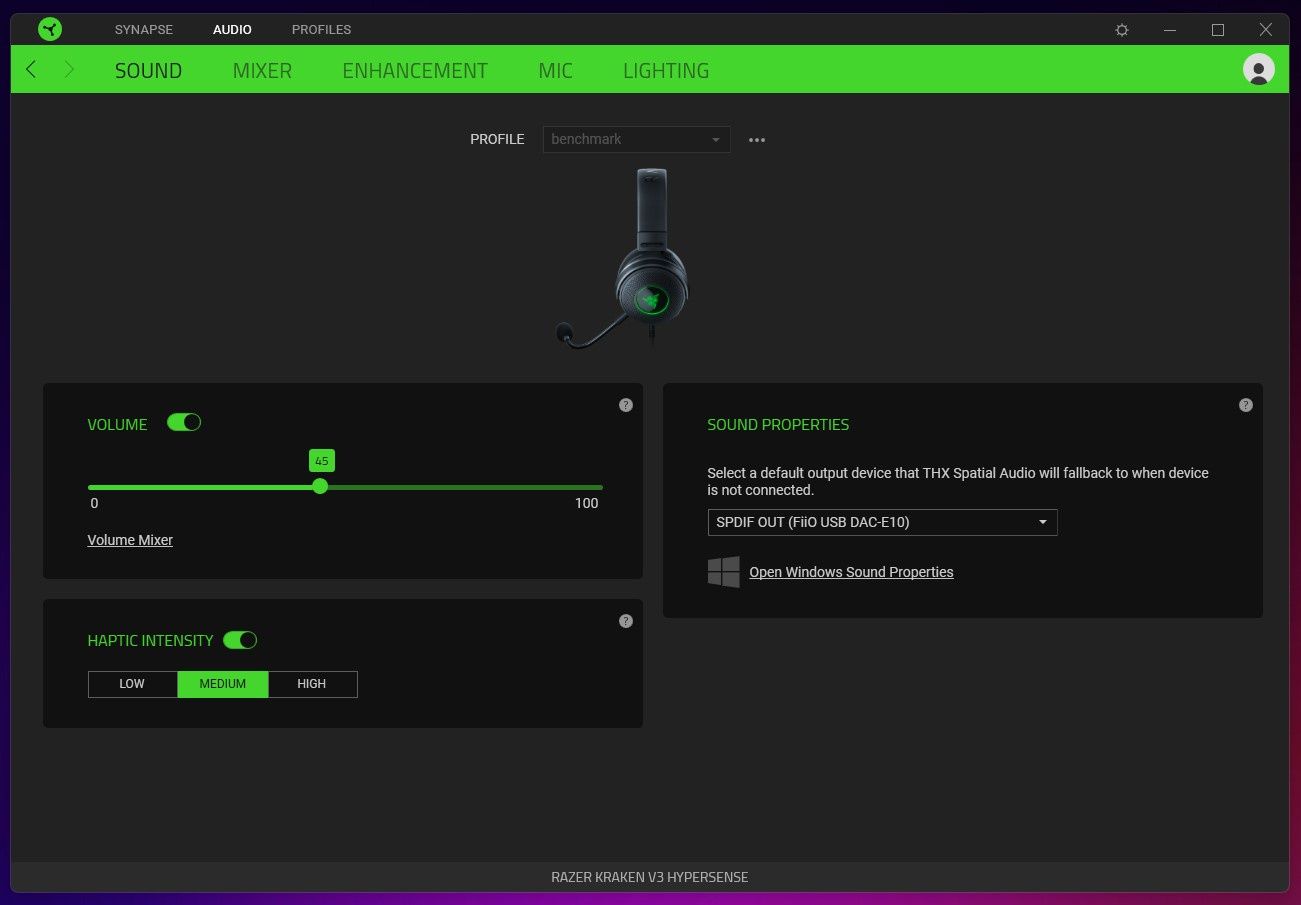Viewport: 1301px width, 905px height.
Task: Minimize the Razer Synapse window
Action: (x=1170, y=30)
